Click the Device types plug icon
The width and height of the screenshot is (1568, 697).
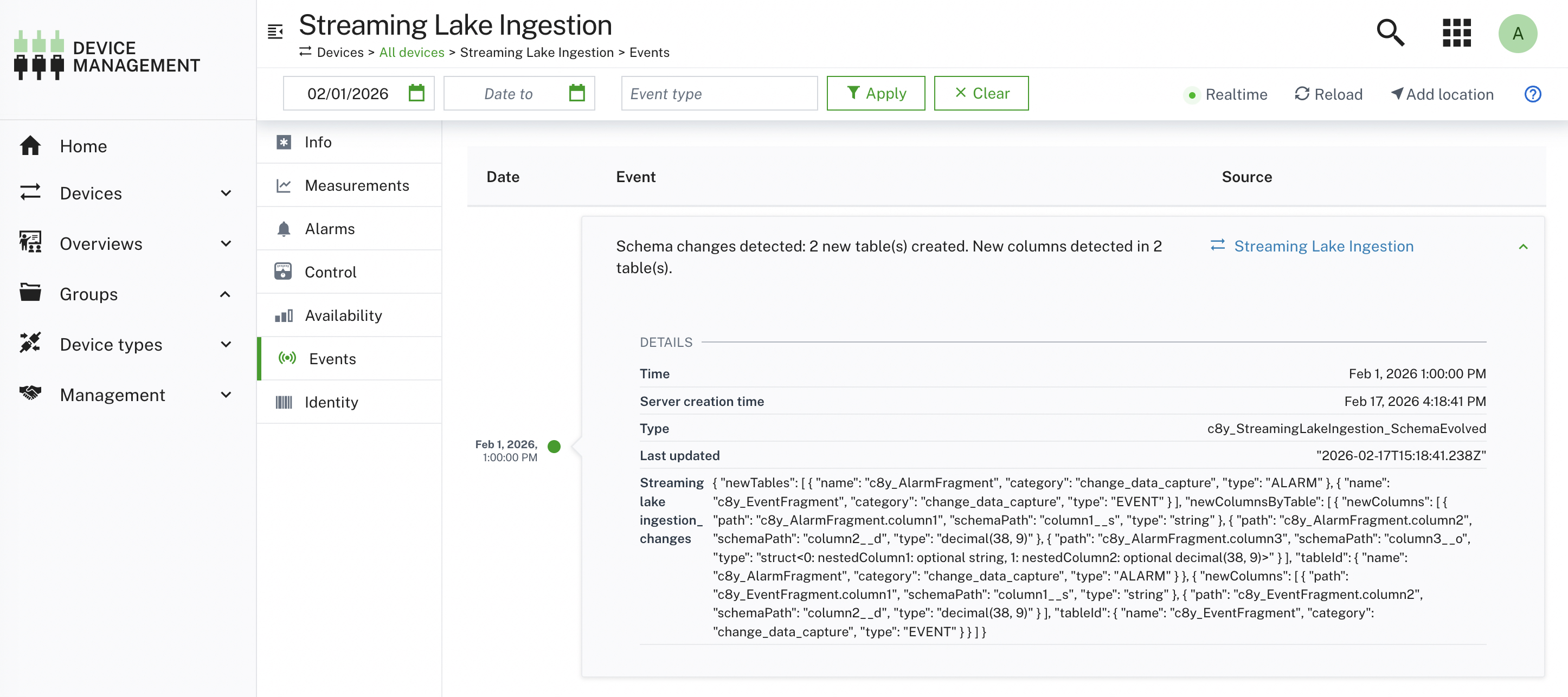pos(30,343)
